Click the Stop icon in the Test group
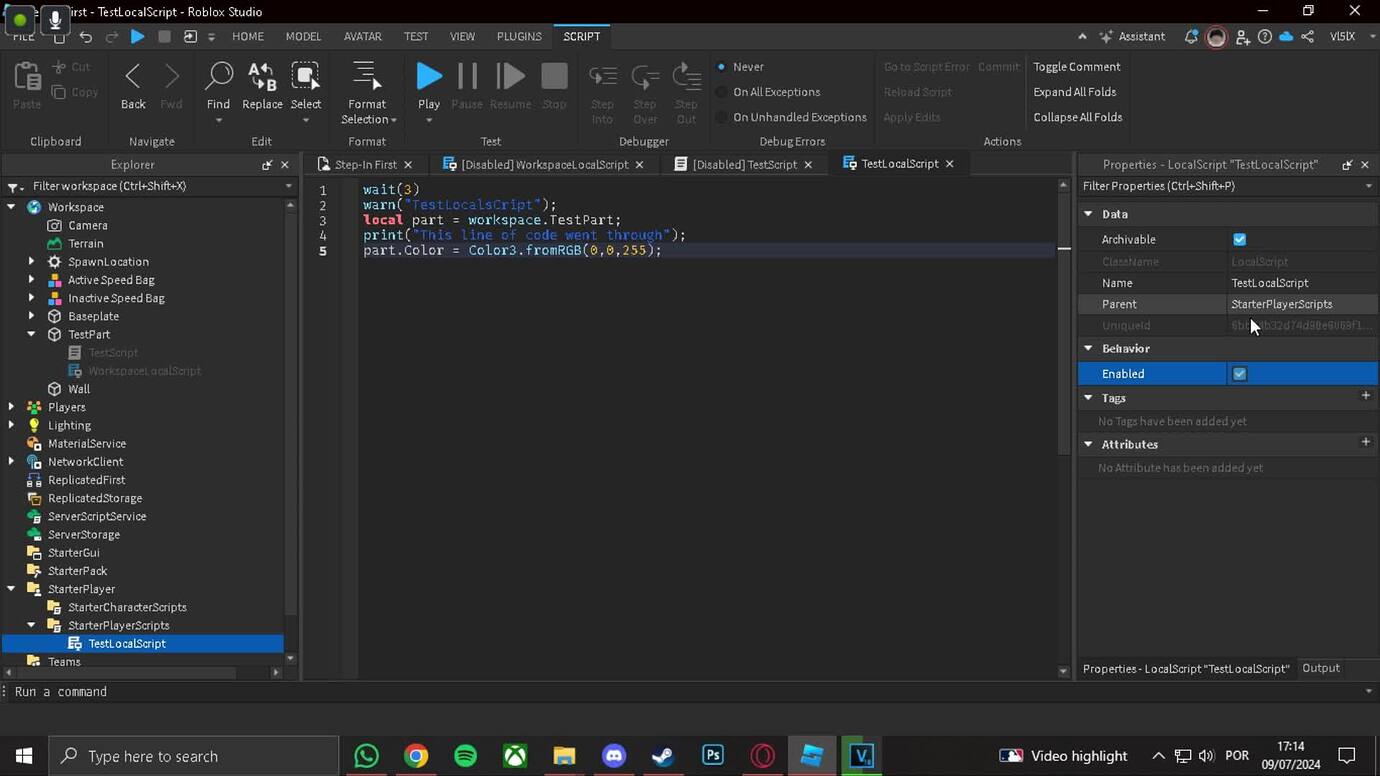Image resolution: width=1380 pixels, height=776 pixels. (x=554, y=75)
